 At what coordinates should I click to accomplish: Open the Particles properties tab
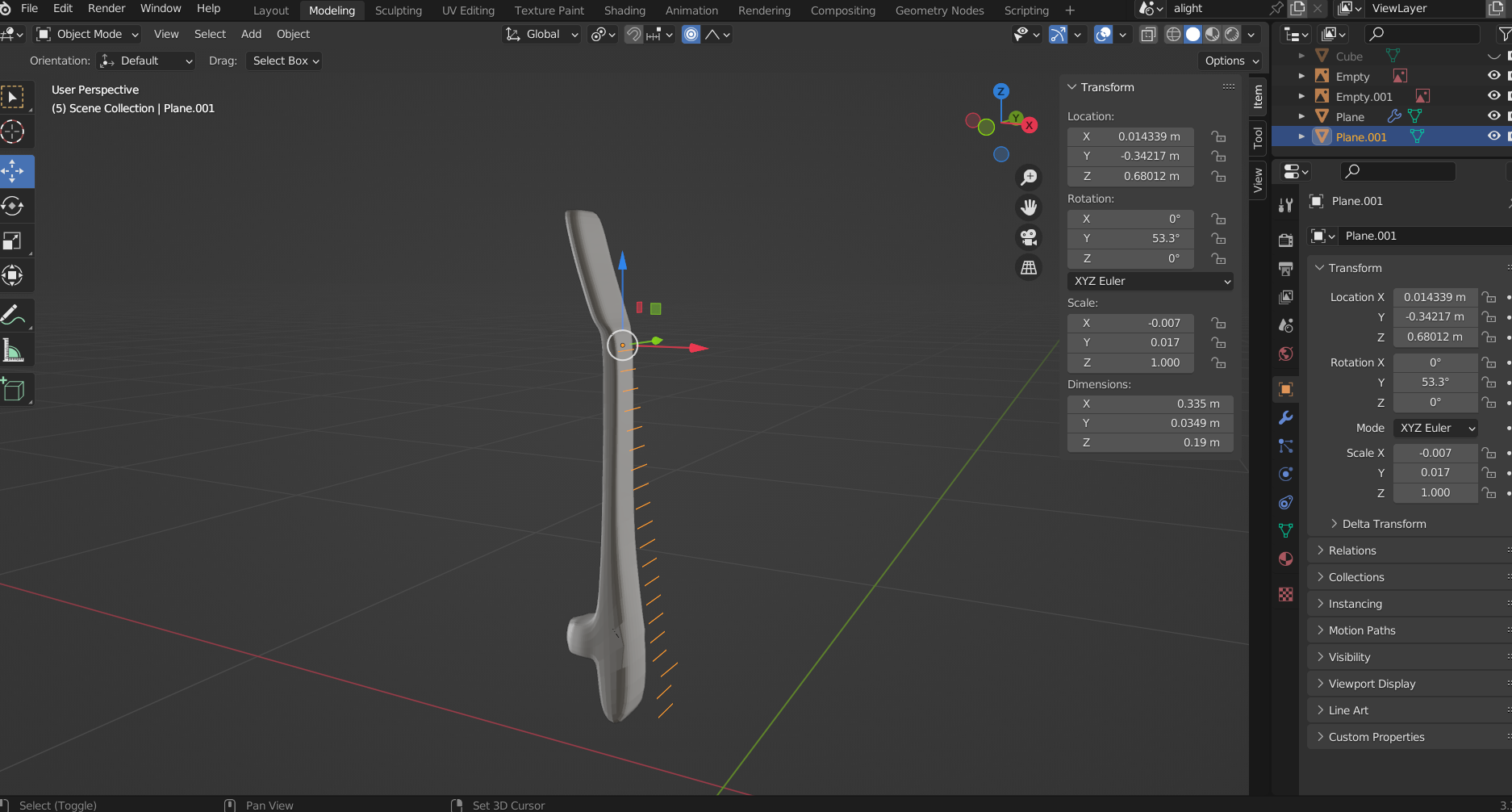1286,446
